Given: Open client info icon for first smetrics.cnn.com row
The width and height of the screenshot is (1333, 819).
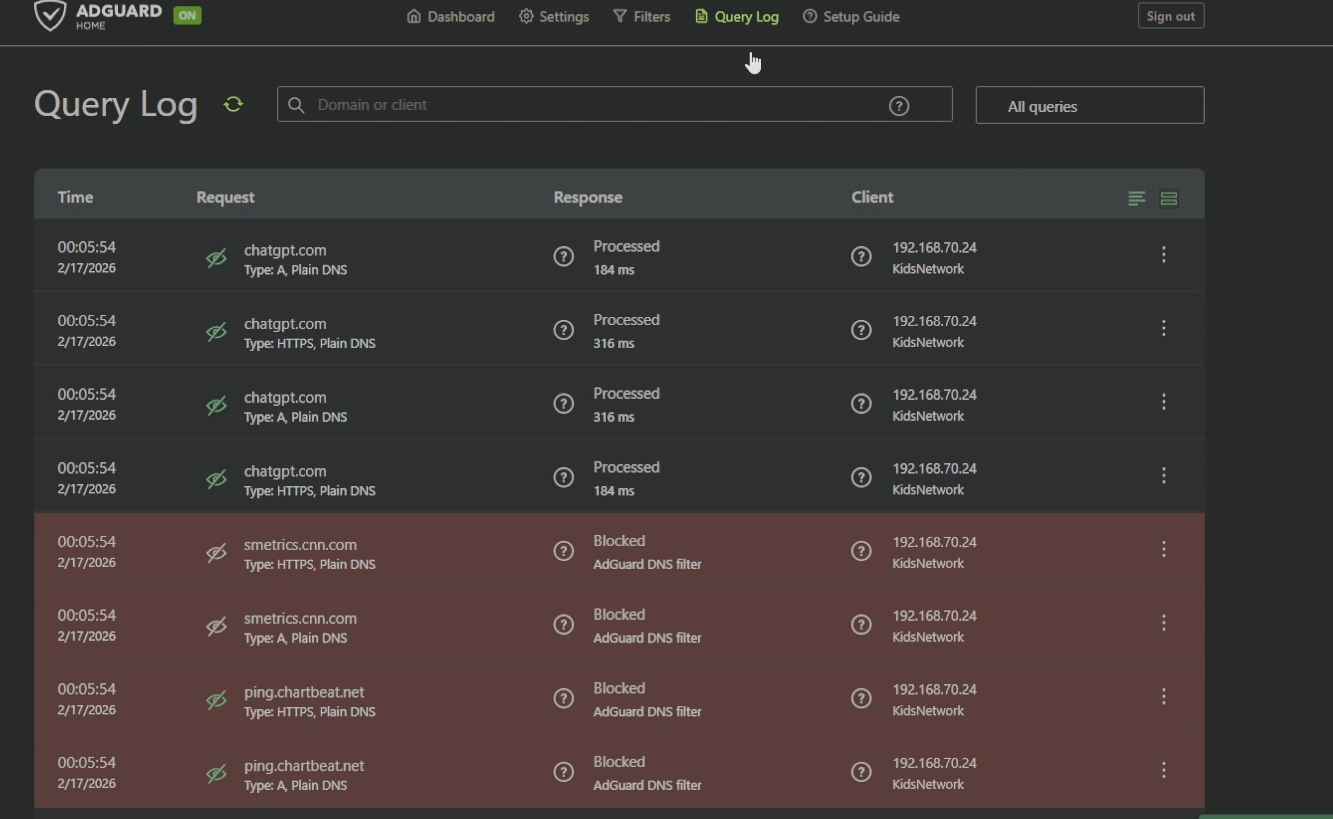Looking at the screenshot, I should pos(861,551).
